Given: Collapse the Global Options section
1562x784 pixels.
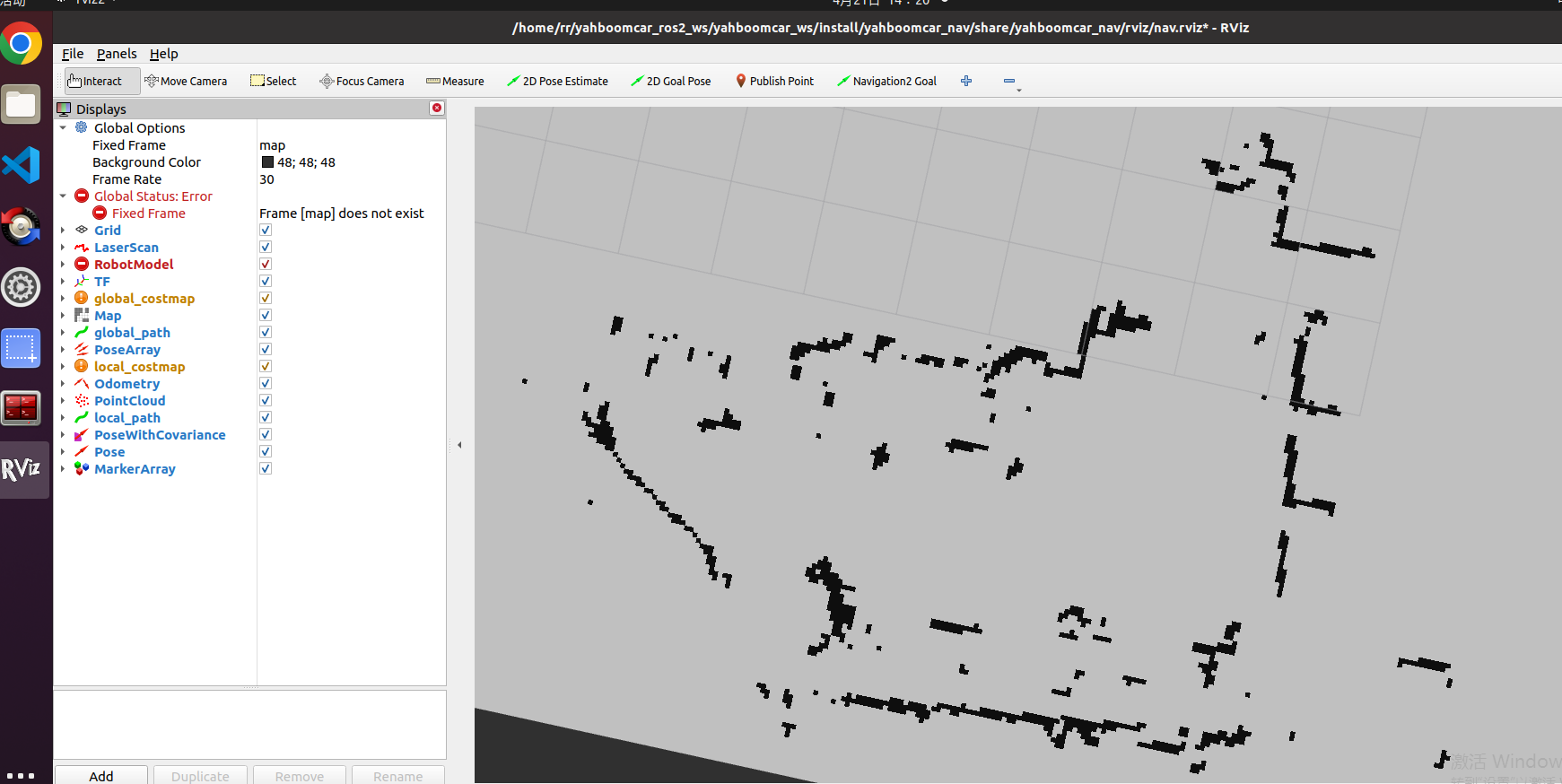Looking at the screenshot, I should click(x=63, y=127).
